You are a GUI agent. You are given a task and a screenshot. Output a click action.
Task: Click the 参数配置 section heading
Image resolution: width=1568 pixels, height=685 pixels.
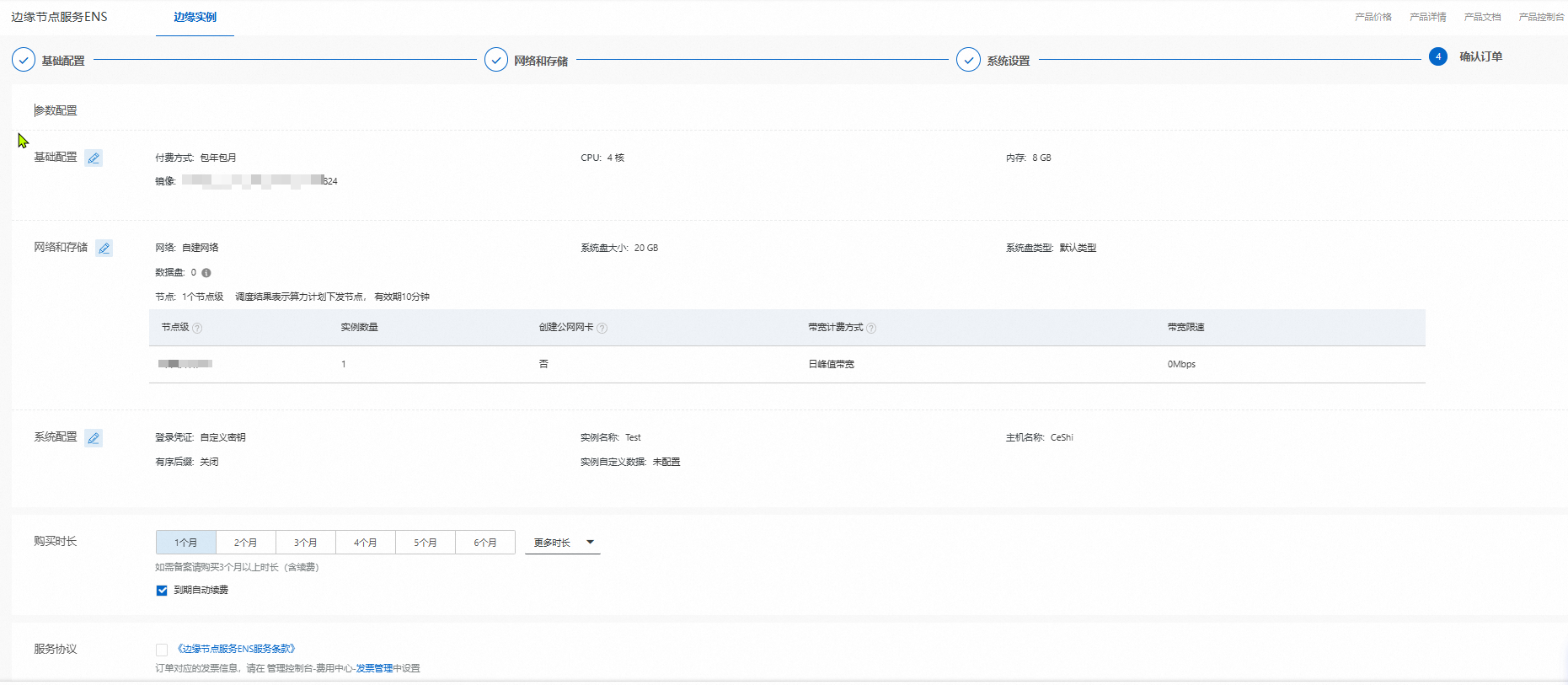point(56,110)
